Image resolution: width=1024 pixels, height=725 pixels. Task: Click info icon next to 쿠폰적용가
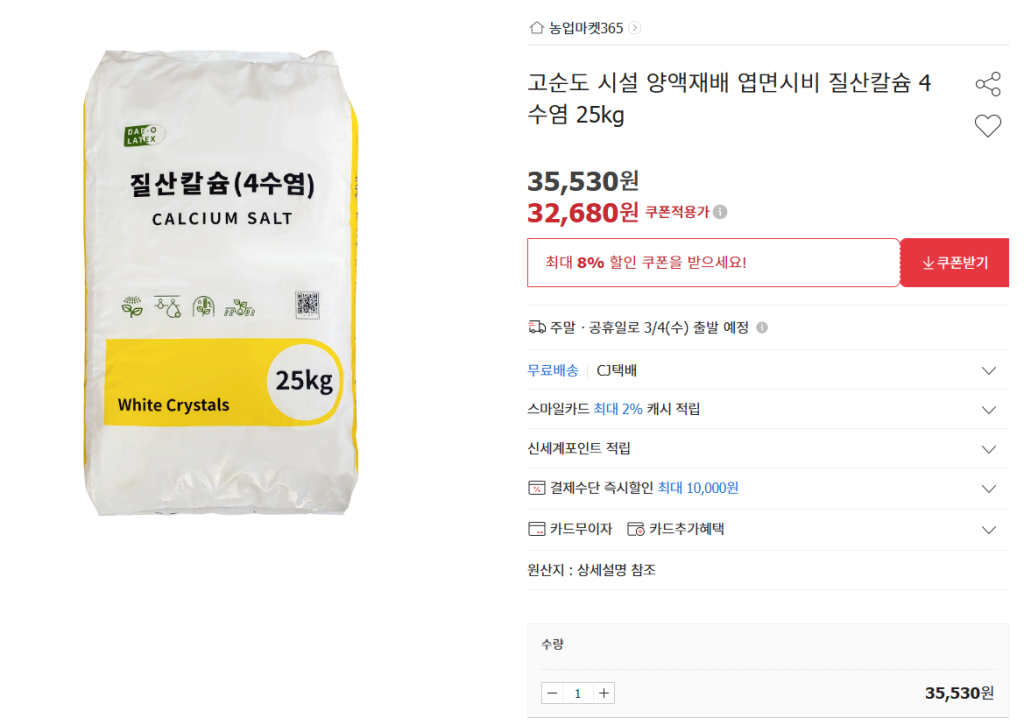(721, 212)
